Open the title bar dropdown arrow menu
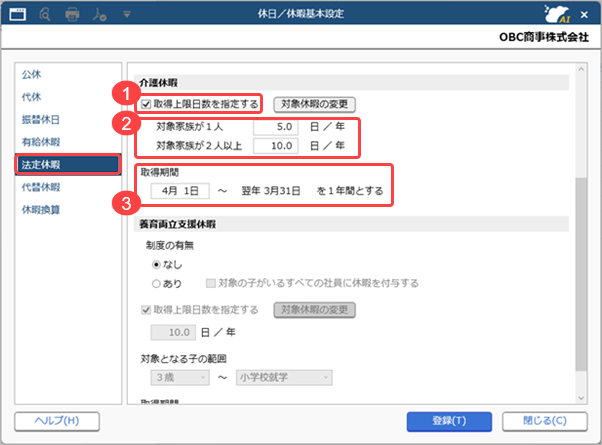 pos(127,15)
